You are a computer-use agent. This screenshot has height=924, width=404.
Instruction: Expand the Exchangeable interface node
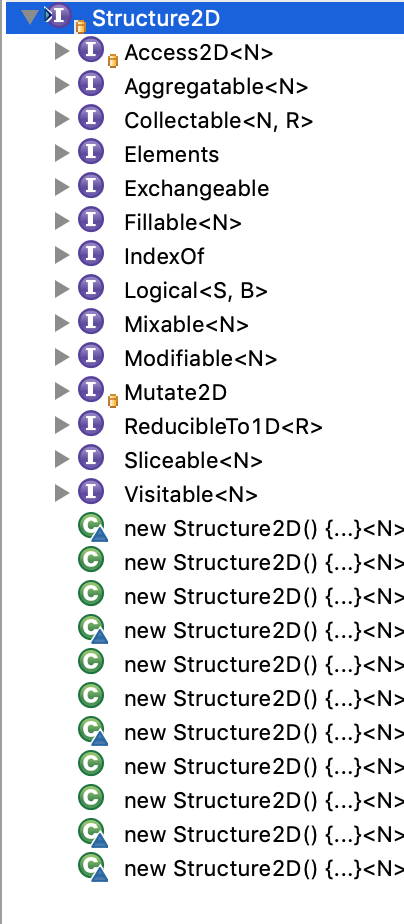click(x=61, y=187)
